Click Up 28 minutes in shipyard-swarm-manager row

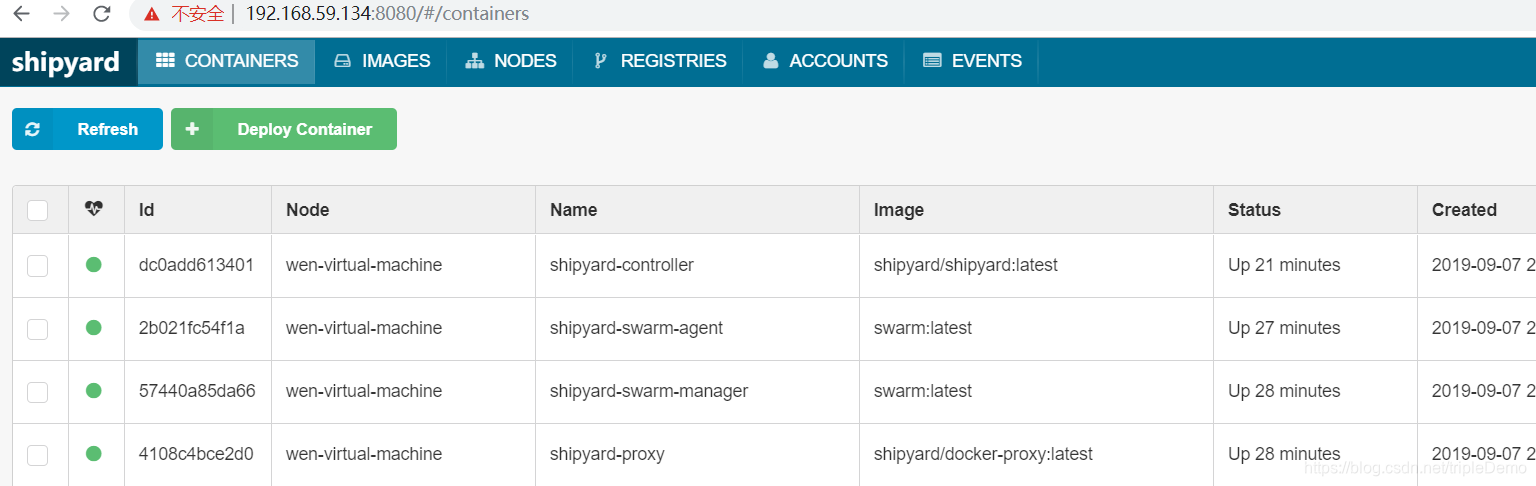(x=1284, y=391)
